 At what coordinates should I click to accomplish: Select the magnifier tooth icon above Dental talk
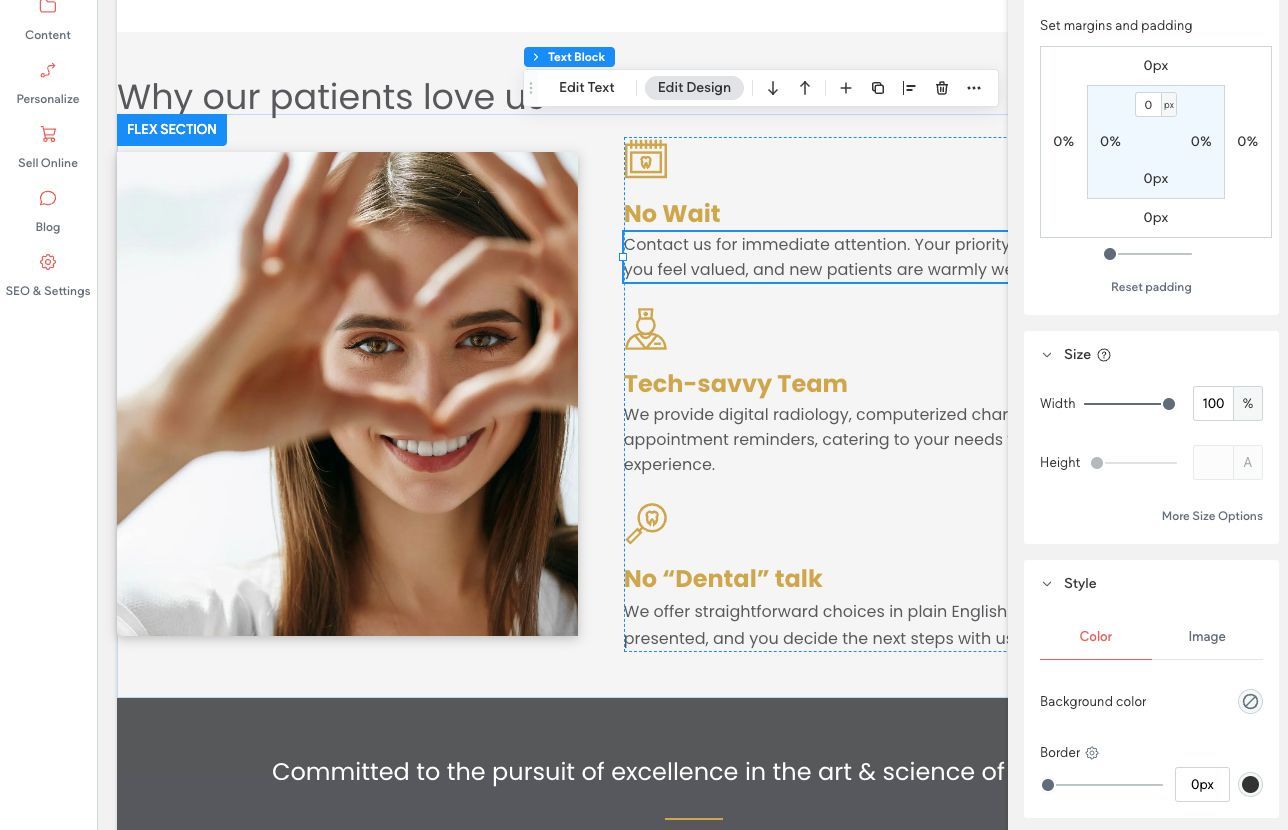tap(646, 524)
